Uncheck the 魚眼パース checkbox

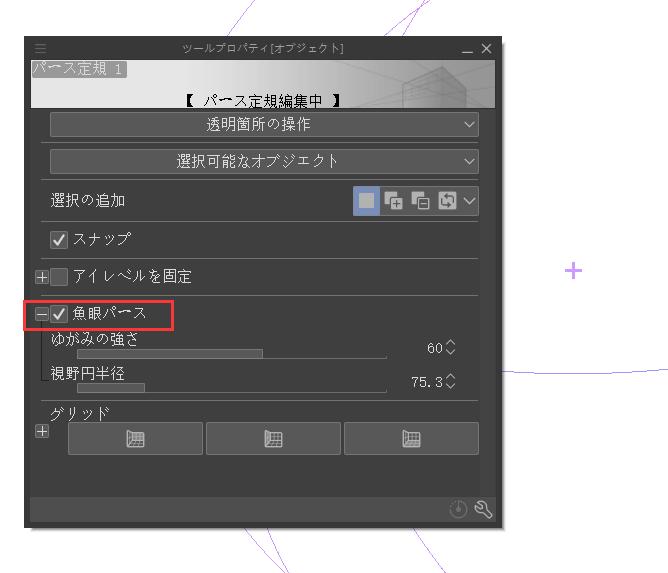[59, 314]
